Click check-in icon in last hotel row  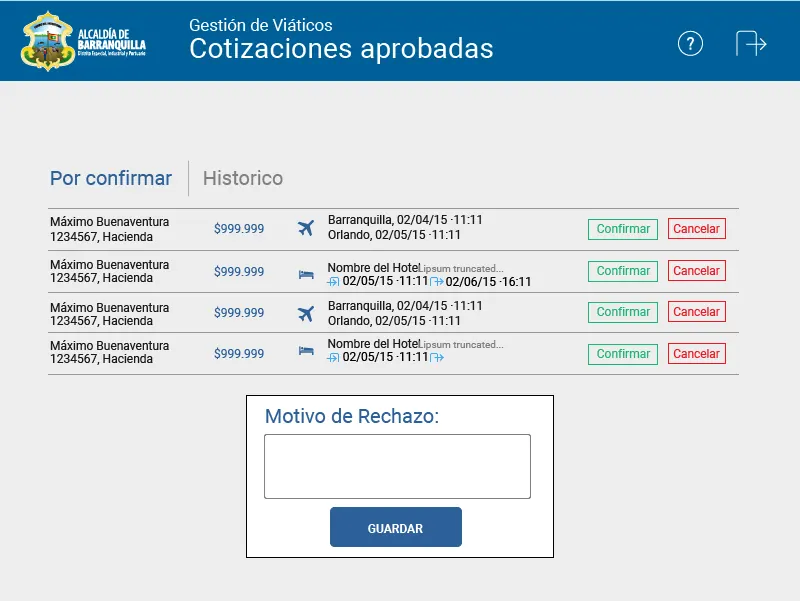click(x=333, y=357)
